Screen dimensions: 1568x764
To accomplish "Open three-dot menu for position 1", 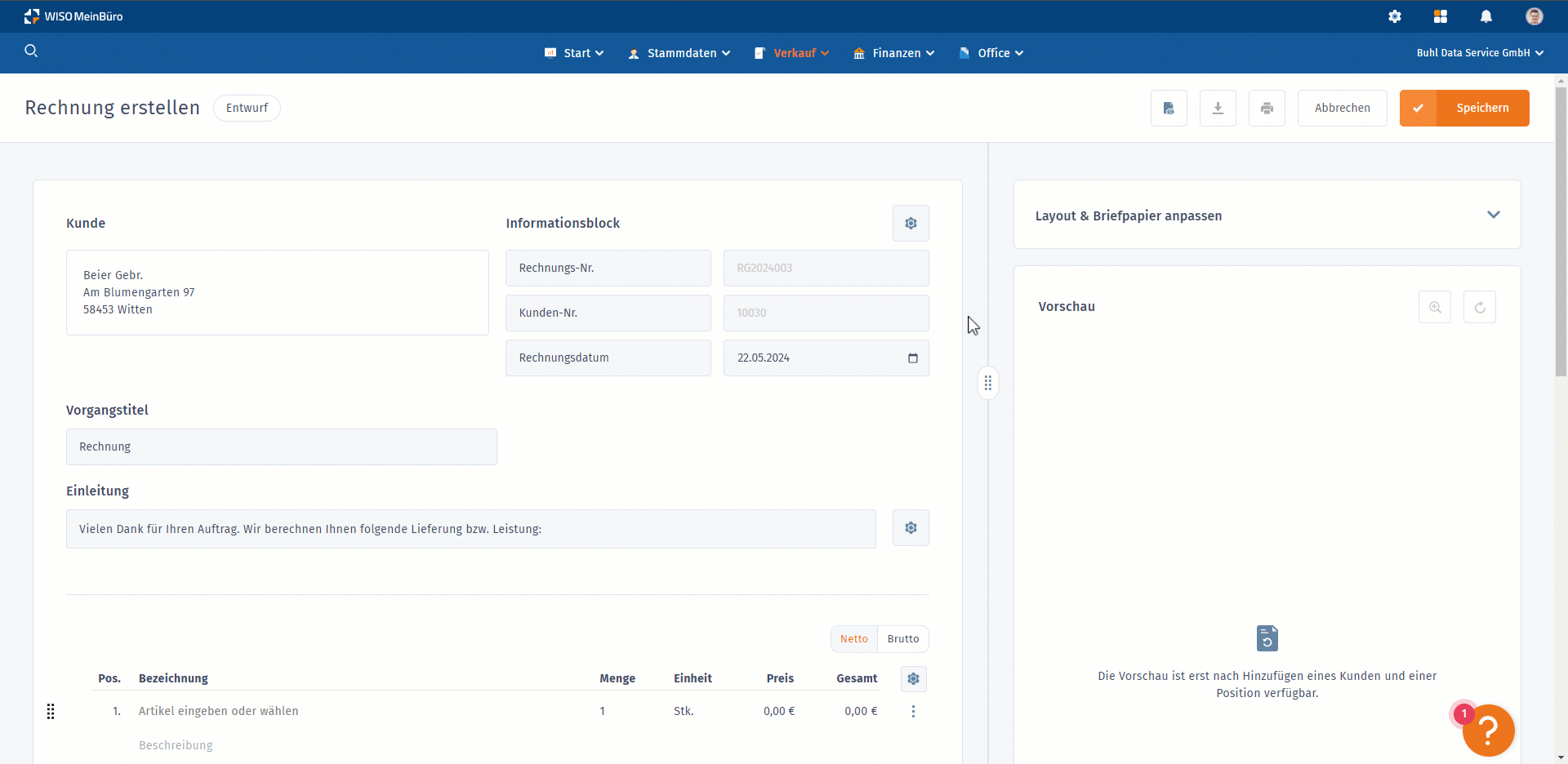I will (x=913, y=712).
